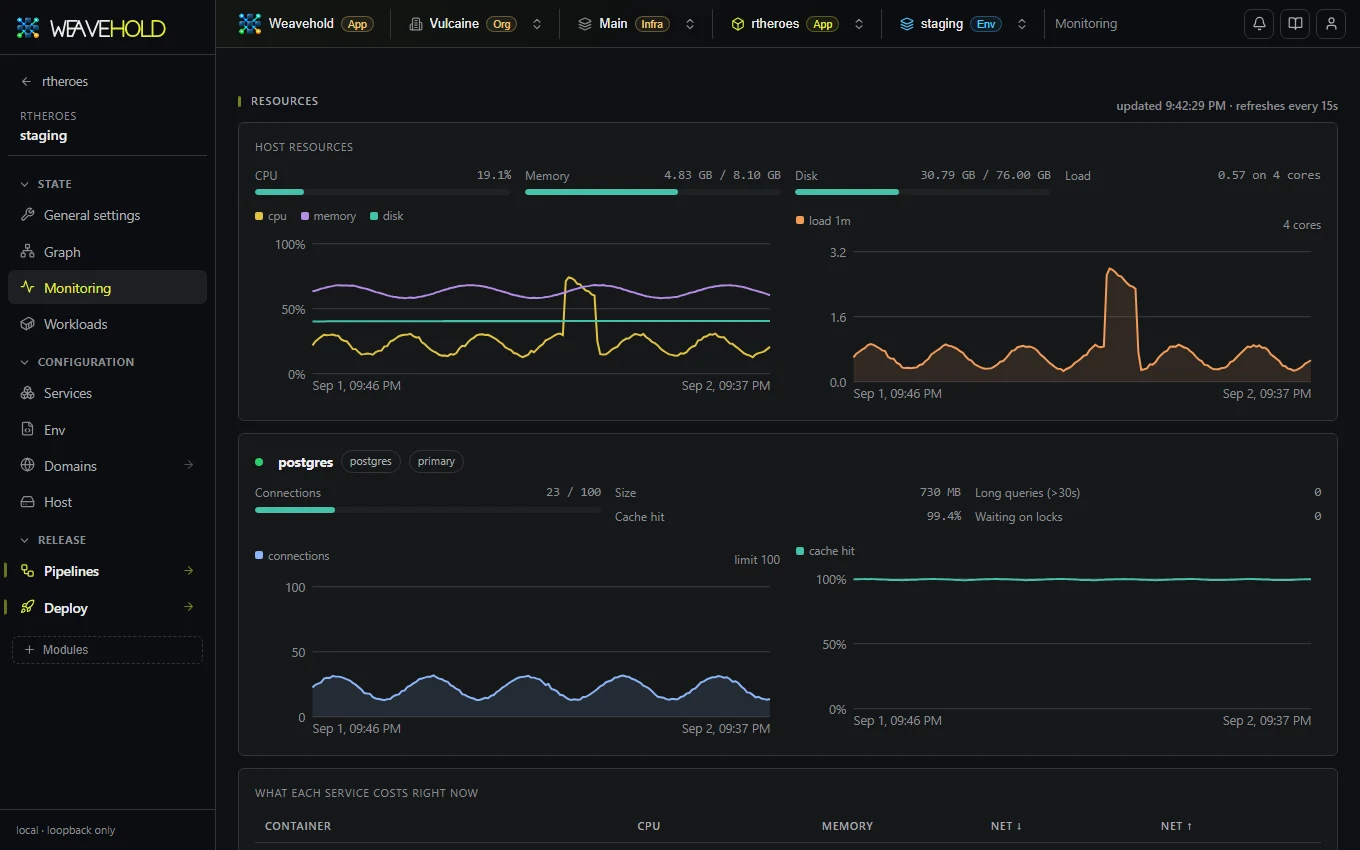This screenshot has width=1360, height=850.
Task: Click the Domains globe icon
Action: tap(27, 466)
